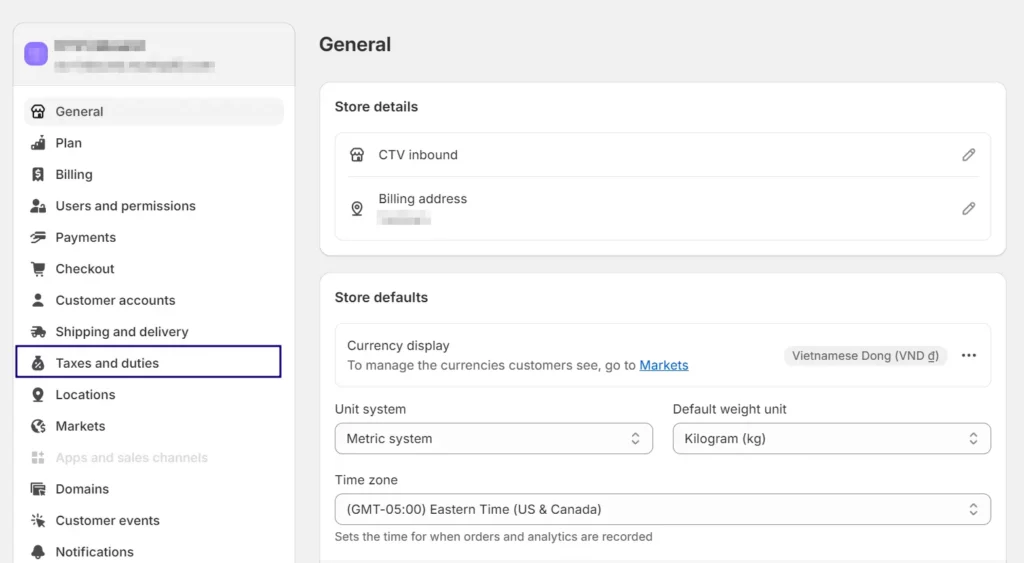Click the Markets globe icon in sidebar
The image size is (1024, 563).
(x=38, y=426)
